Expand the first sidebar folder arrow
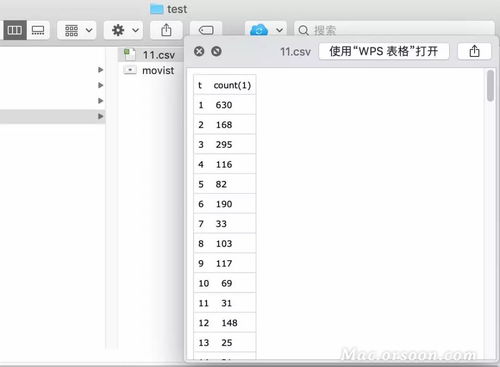 coord(100,70)
